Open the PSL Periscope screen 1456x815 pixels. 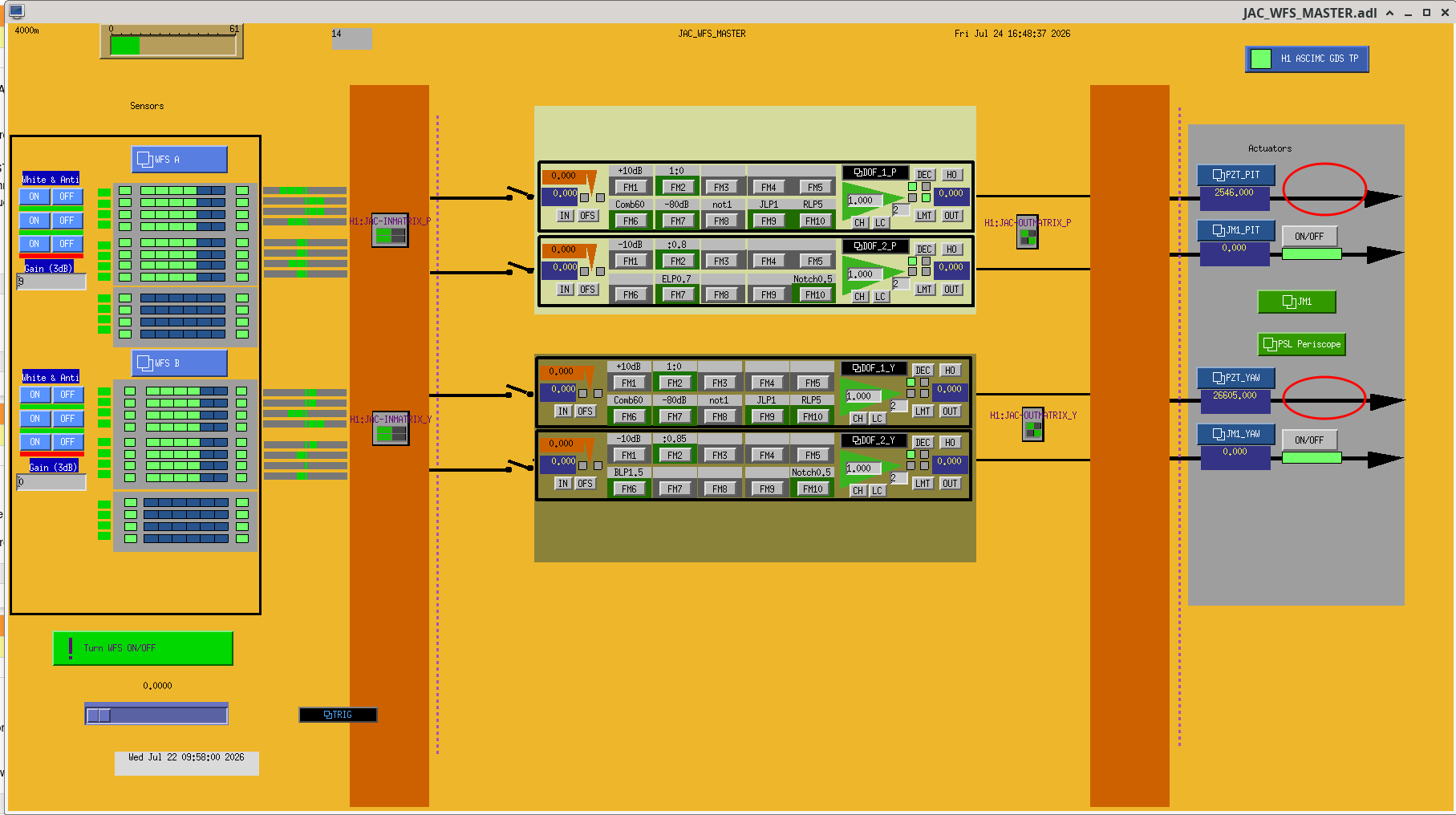pyautogui.click(x=1301, y=344)
